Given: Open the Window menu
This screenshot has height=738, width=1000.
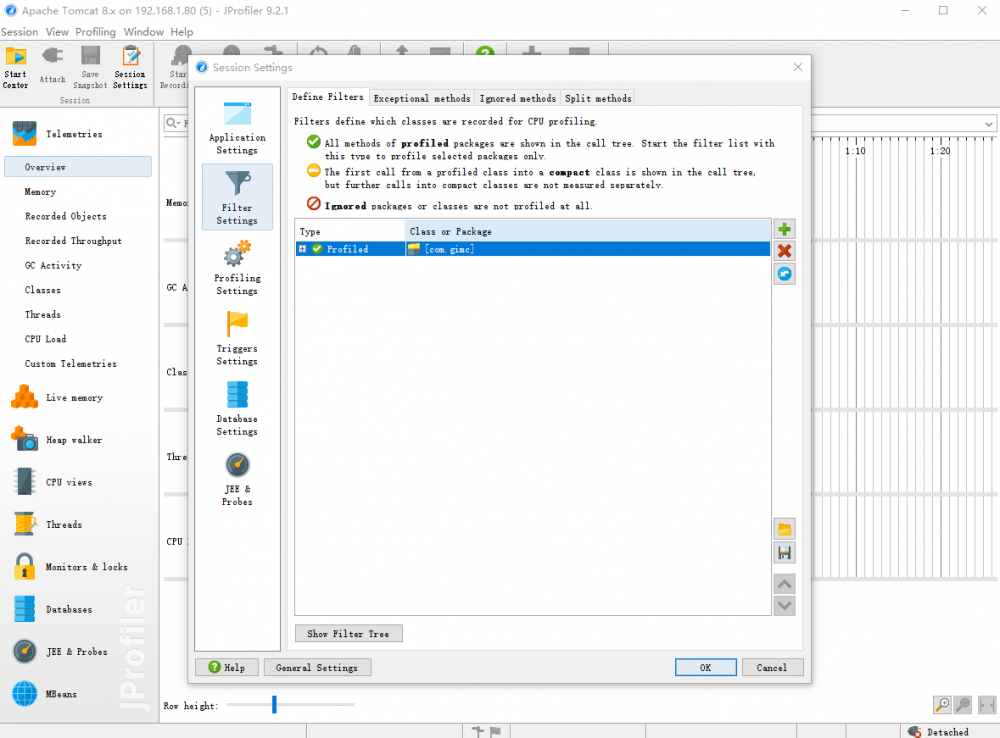Looking at the screenshot, I should coord(143,32).
